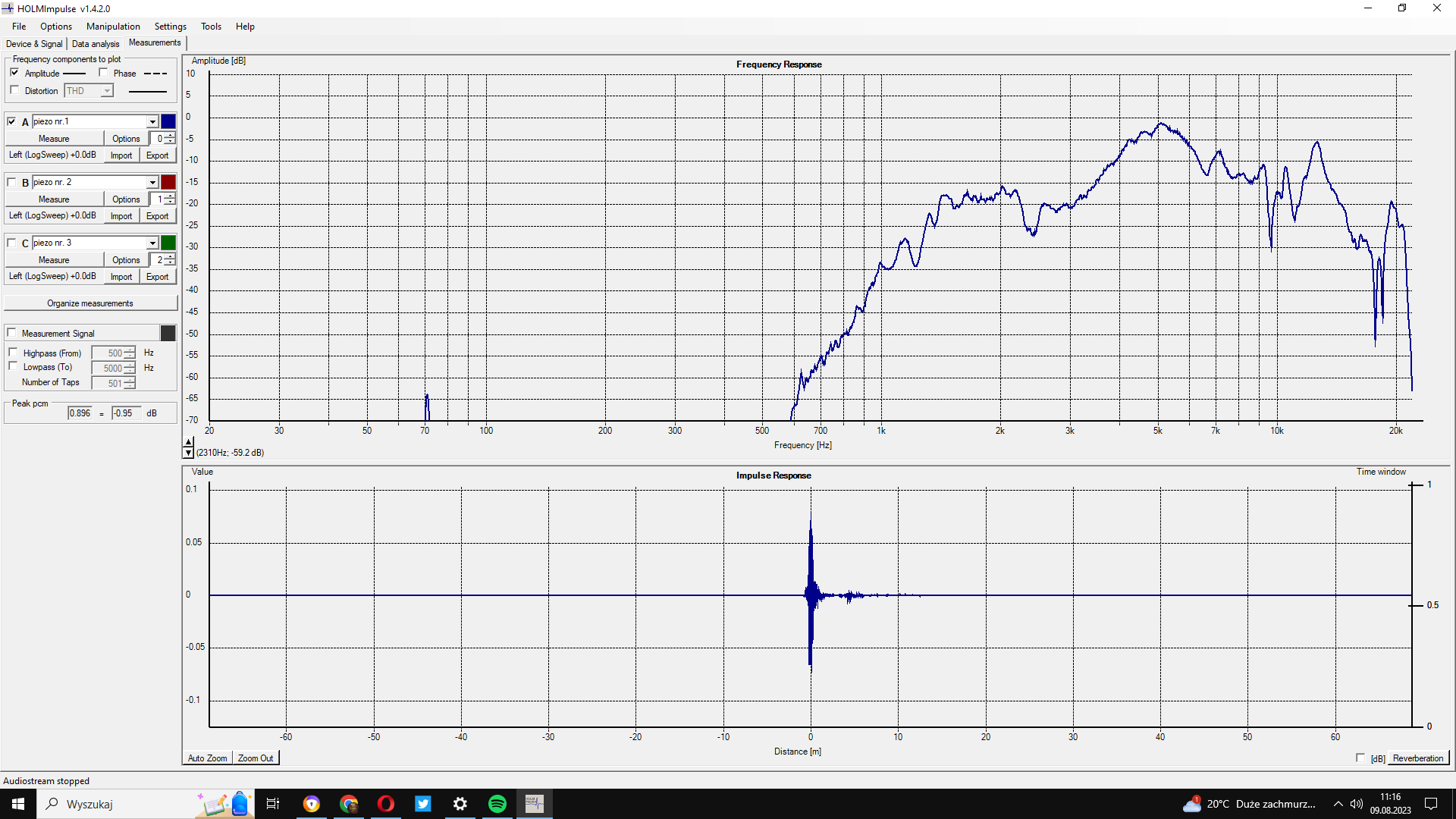The image size is (1456, 819).
Task: Expand the piezo nr.1 name dropdown
Action: point(152,122)
